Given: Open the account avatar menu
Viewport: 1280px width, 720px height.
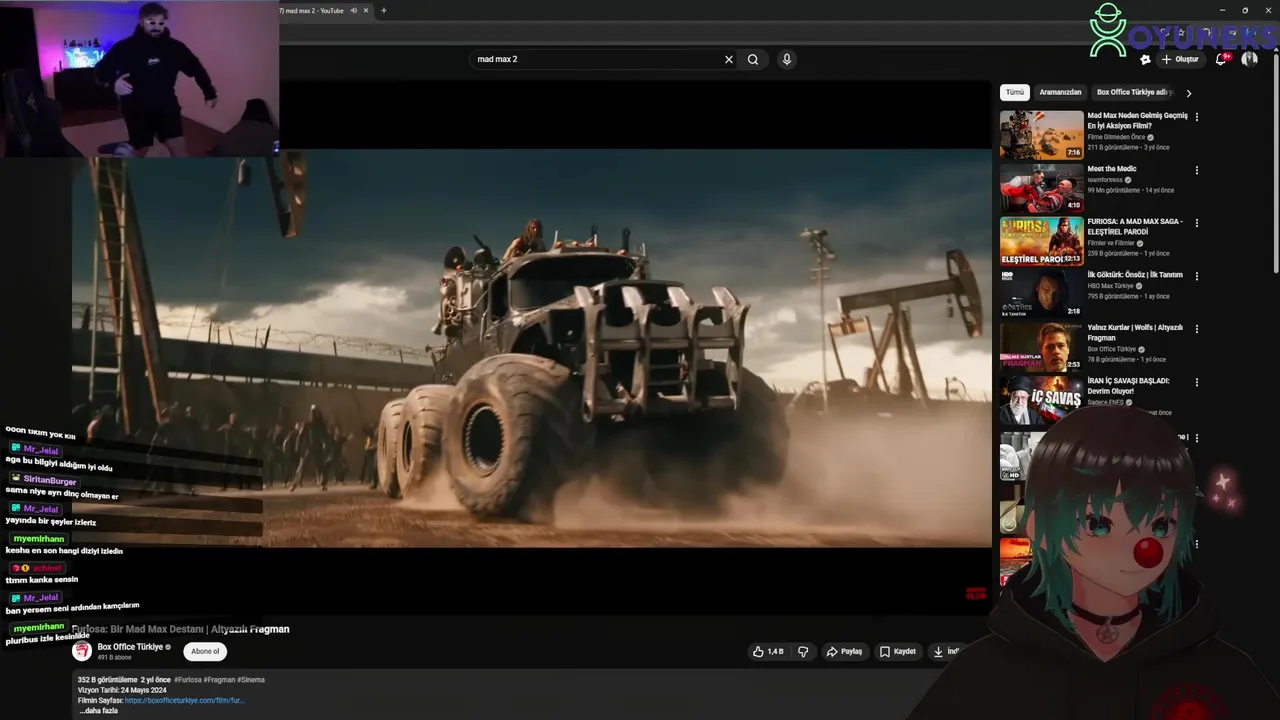Looking at the screenshot, I should [1249, 59].
